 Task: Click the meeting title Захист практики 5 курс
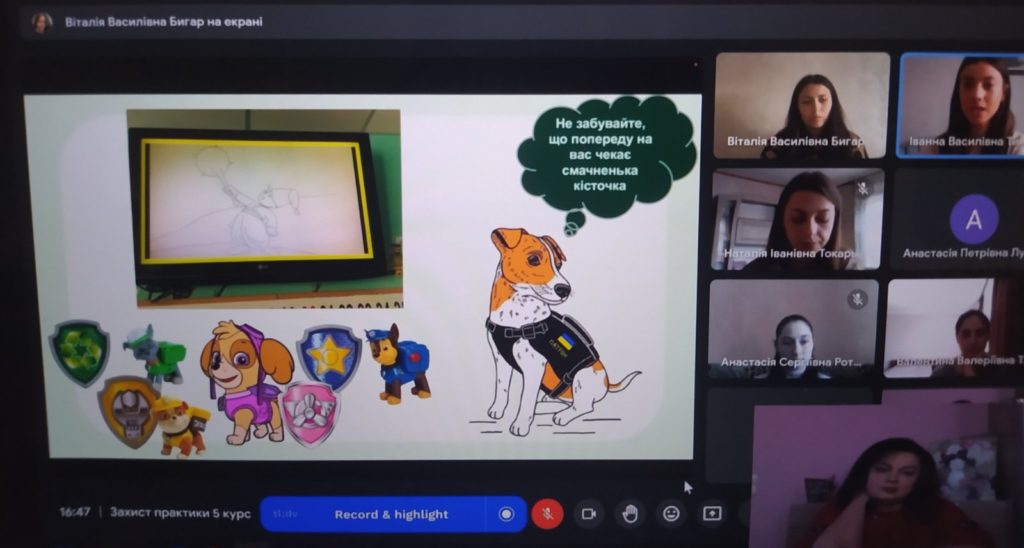pos(180,513)
